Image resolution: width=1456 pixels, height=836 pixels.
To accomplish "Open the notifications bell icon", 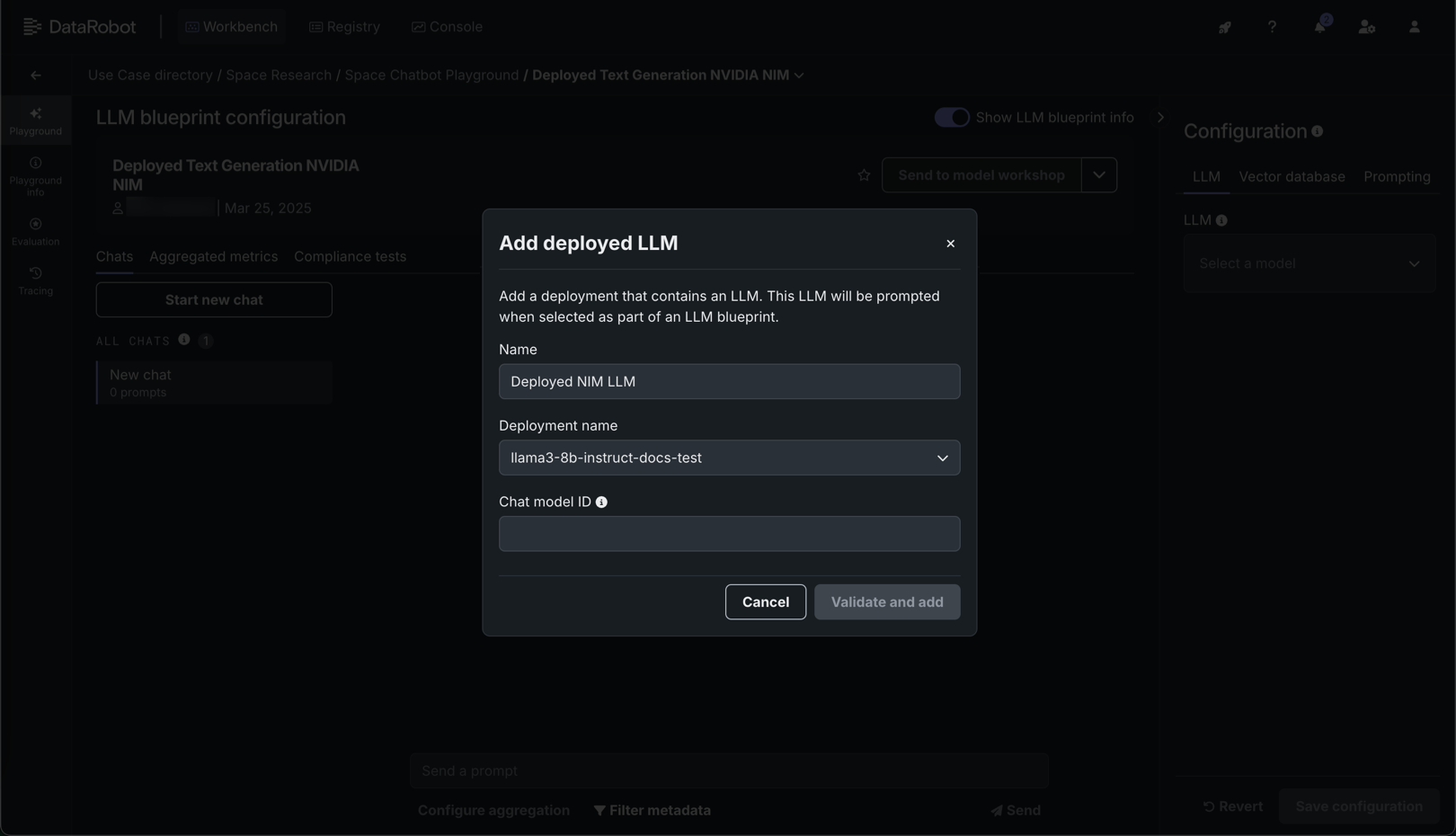I will [1319, 27].
